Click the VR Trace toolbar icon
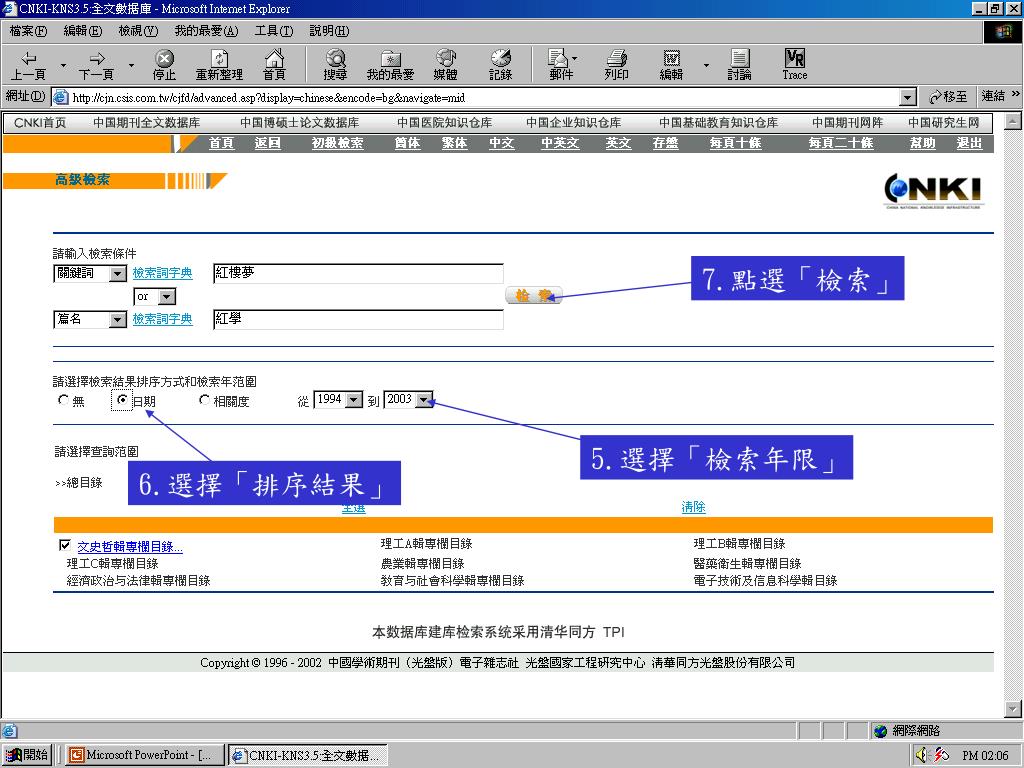Viewport: 1024px width, 768px height. 795,65
